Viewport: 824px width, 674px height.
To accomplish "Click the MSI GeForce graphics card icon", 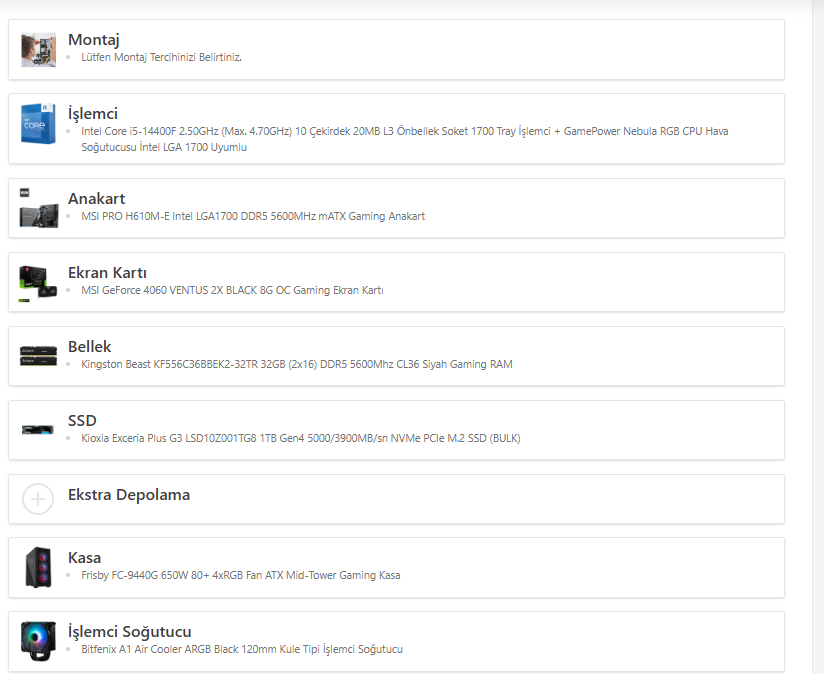I will [38, 282].
